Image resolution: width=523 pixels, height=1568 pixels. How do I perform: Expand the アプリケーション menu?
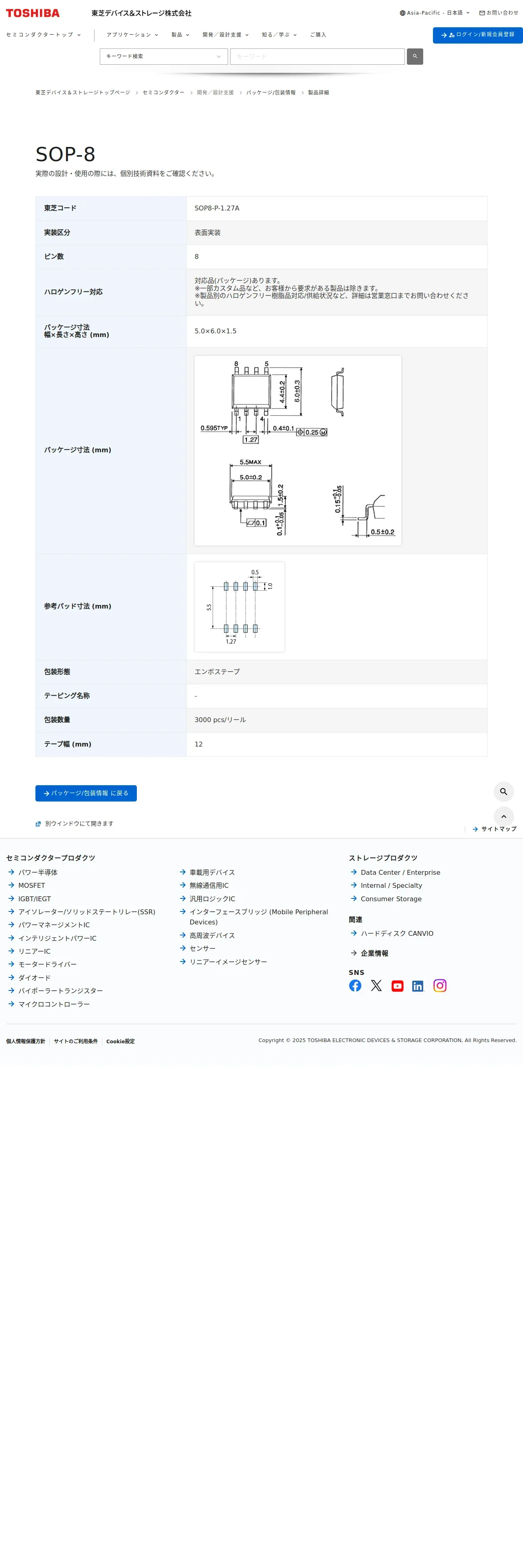click(x=132, y=35)
